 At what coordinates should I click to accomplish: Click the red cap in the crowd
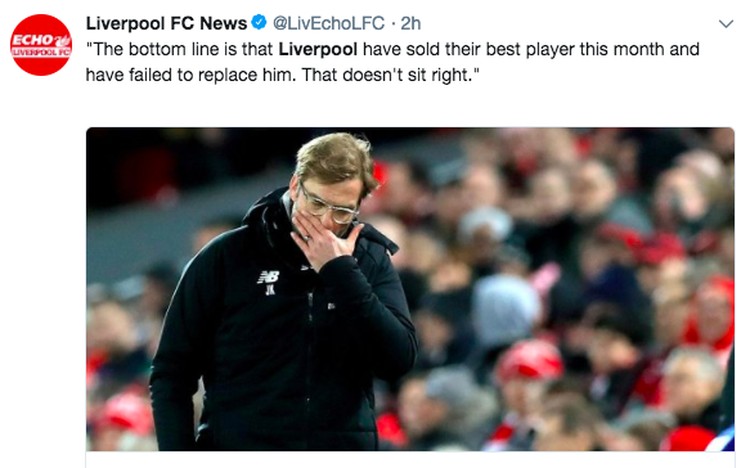529,360
